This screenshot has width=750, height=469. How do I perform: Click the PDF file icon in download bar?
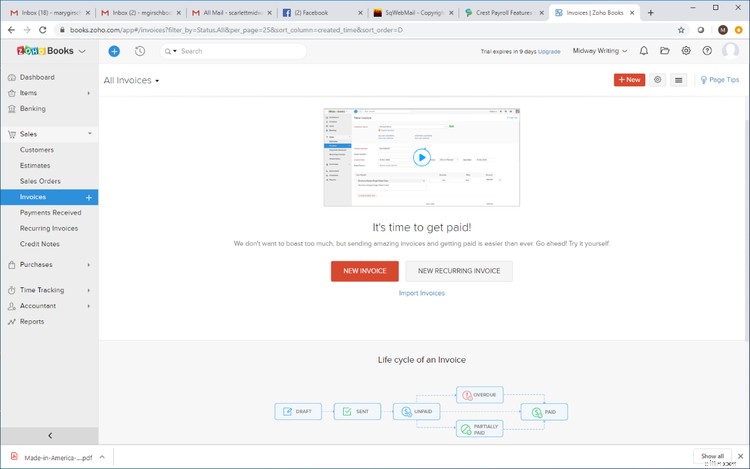14,457
